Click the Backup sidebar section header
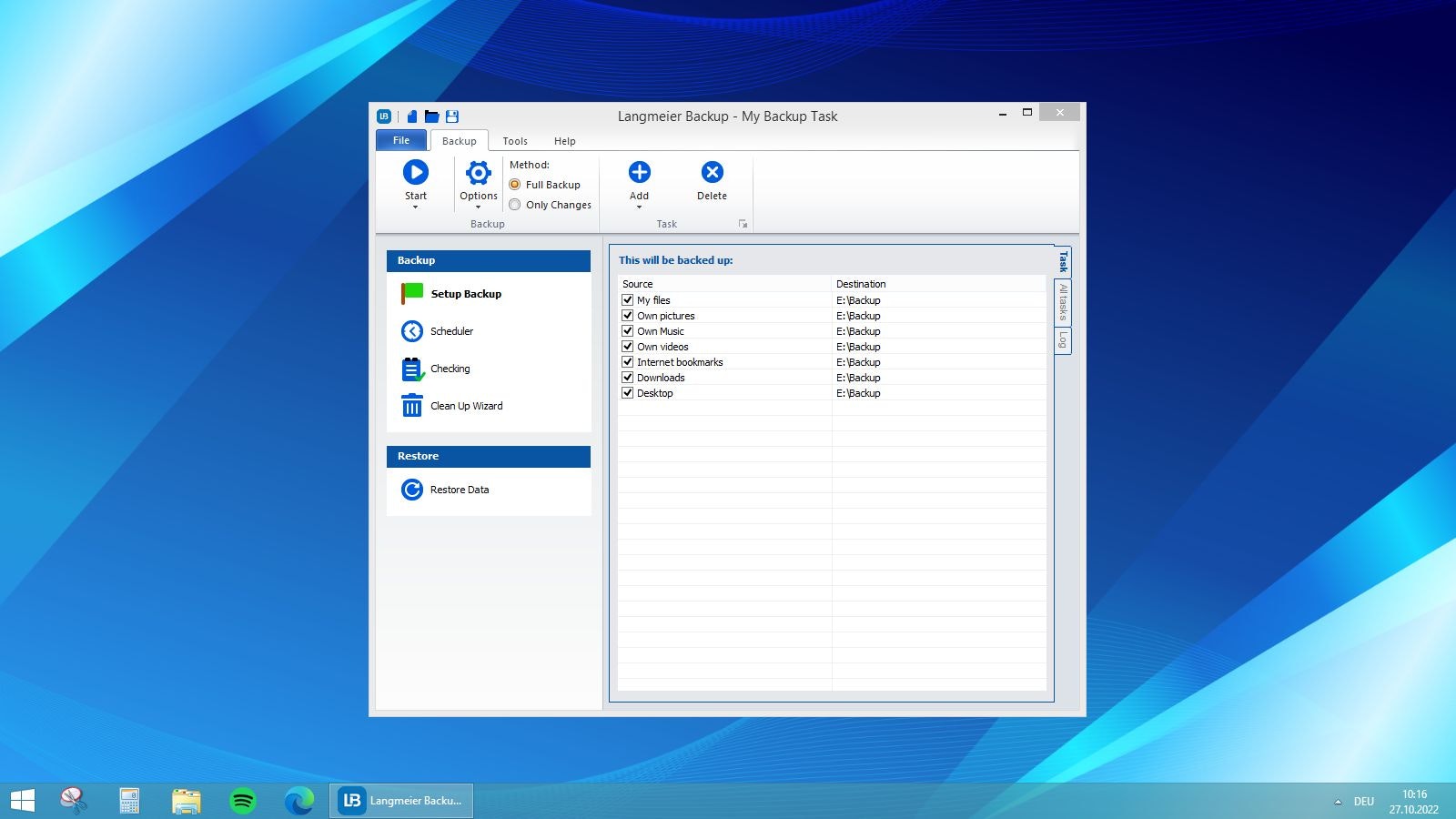Screen dimensions: 1456x819 pyautogui.click(x=489, y=260)
